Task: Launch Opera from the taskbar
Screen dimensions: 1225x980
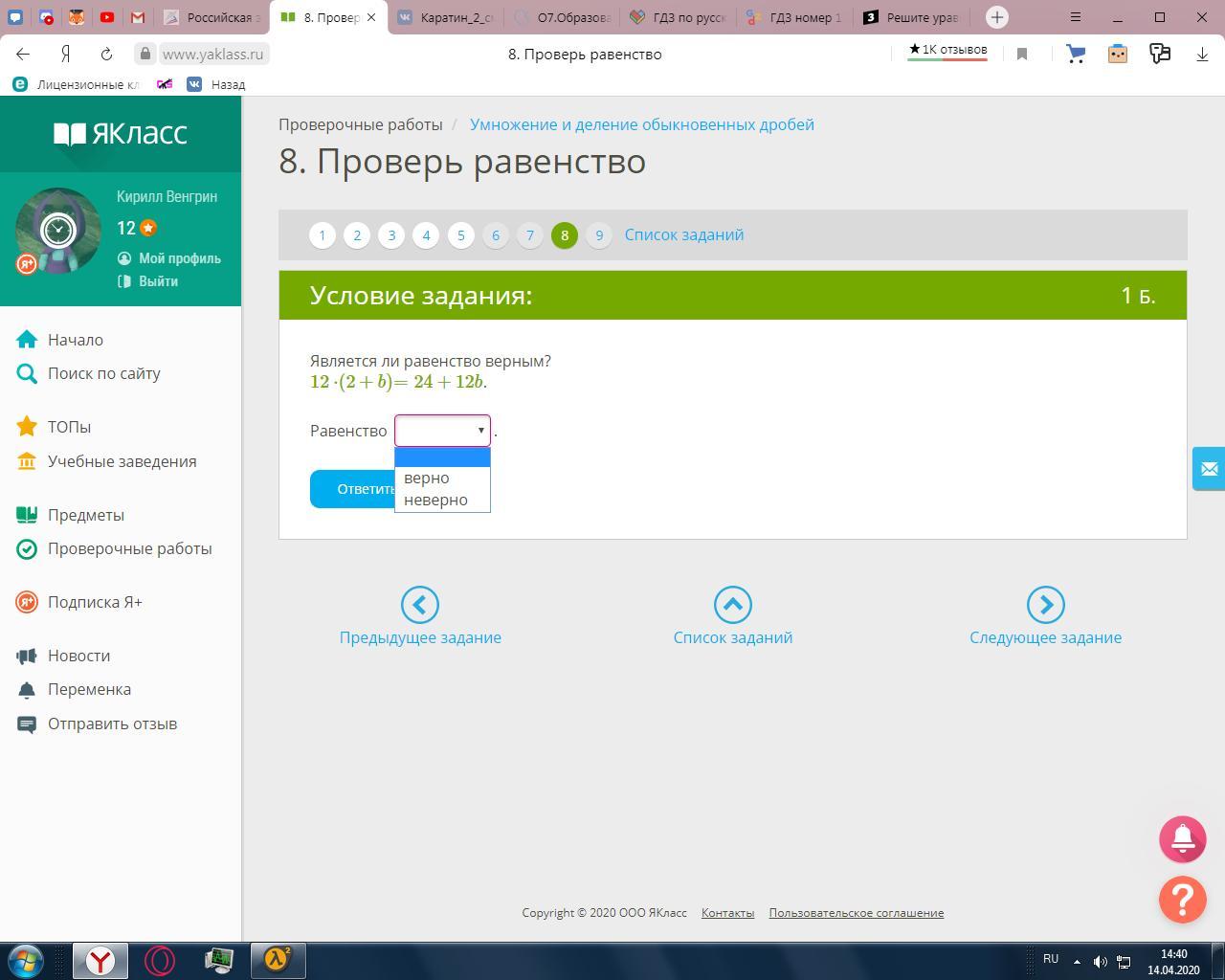Action: pyautogui.click(x=160, y=960)
